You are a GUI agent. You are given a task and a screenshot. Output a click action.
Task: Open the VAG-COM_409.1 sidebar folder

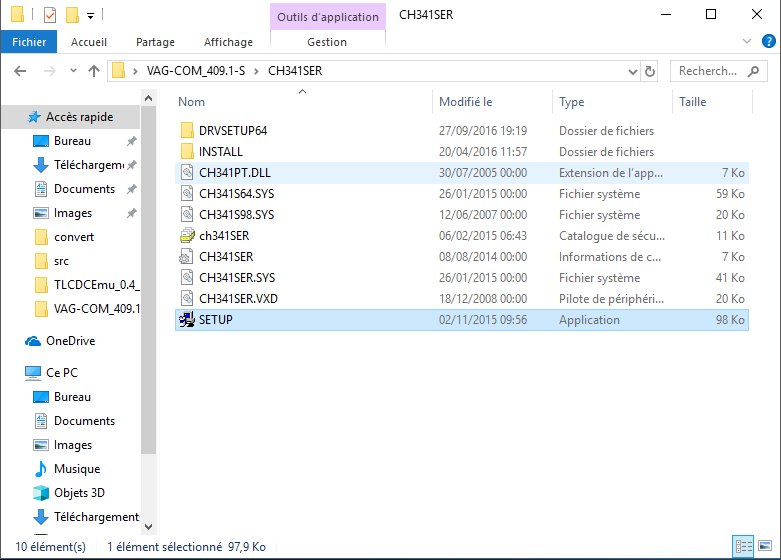(x=87, y=309)
